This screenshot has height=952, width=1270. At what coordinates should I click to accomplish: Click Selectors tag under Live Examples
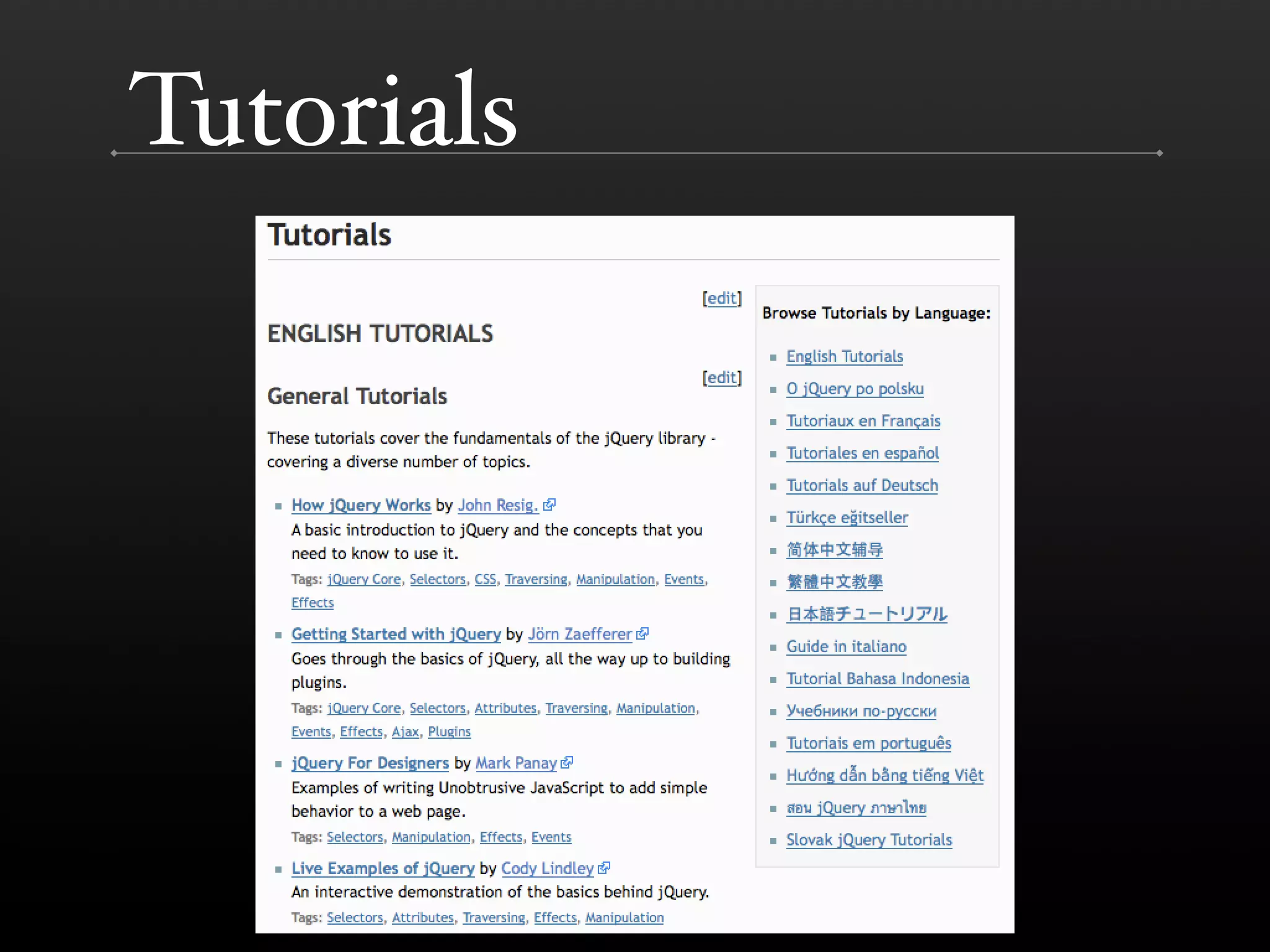[x=355, y=918]
